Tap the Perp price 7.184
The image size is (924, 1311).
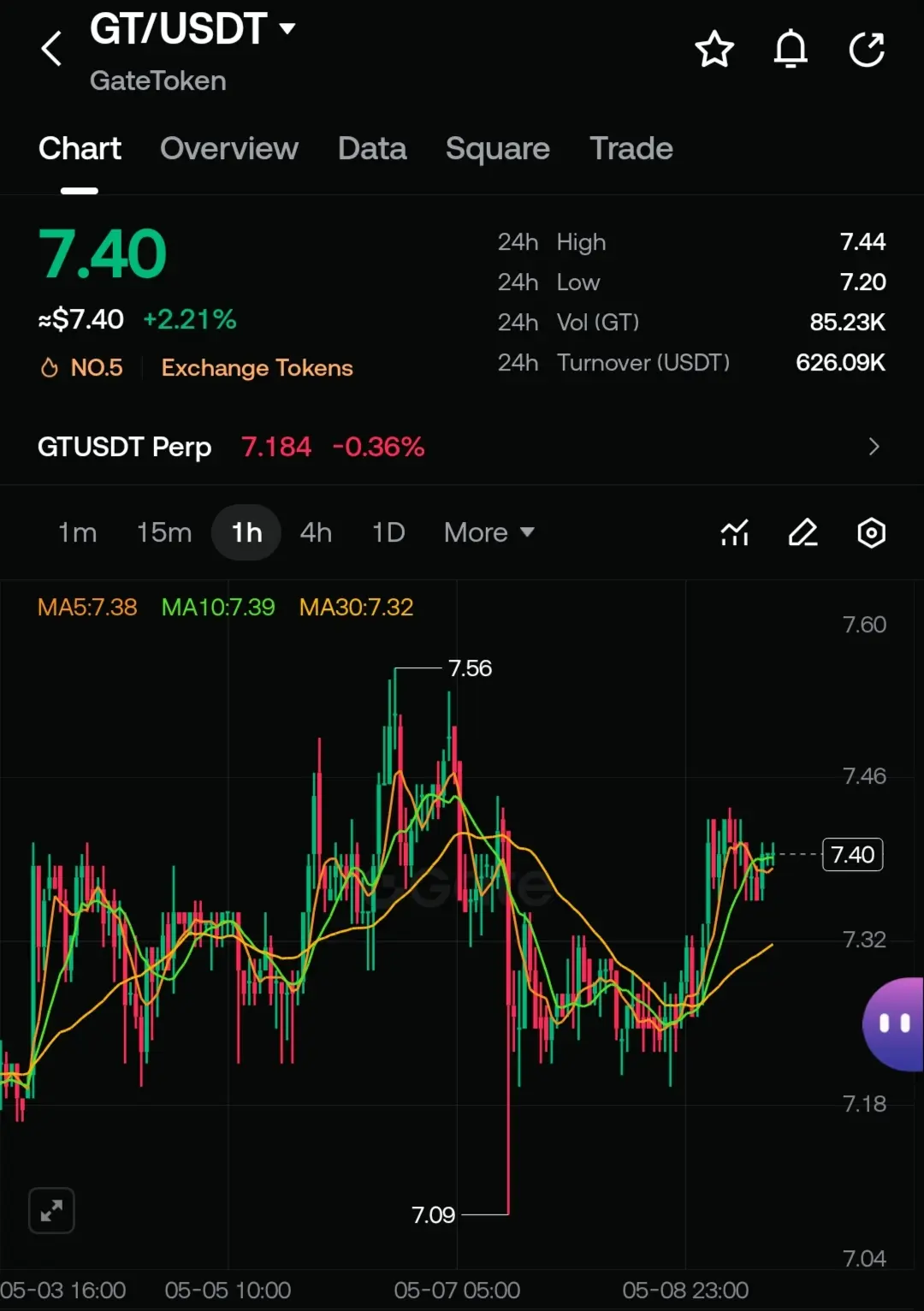click(276, 447)
